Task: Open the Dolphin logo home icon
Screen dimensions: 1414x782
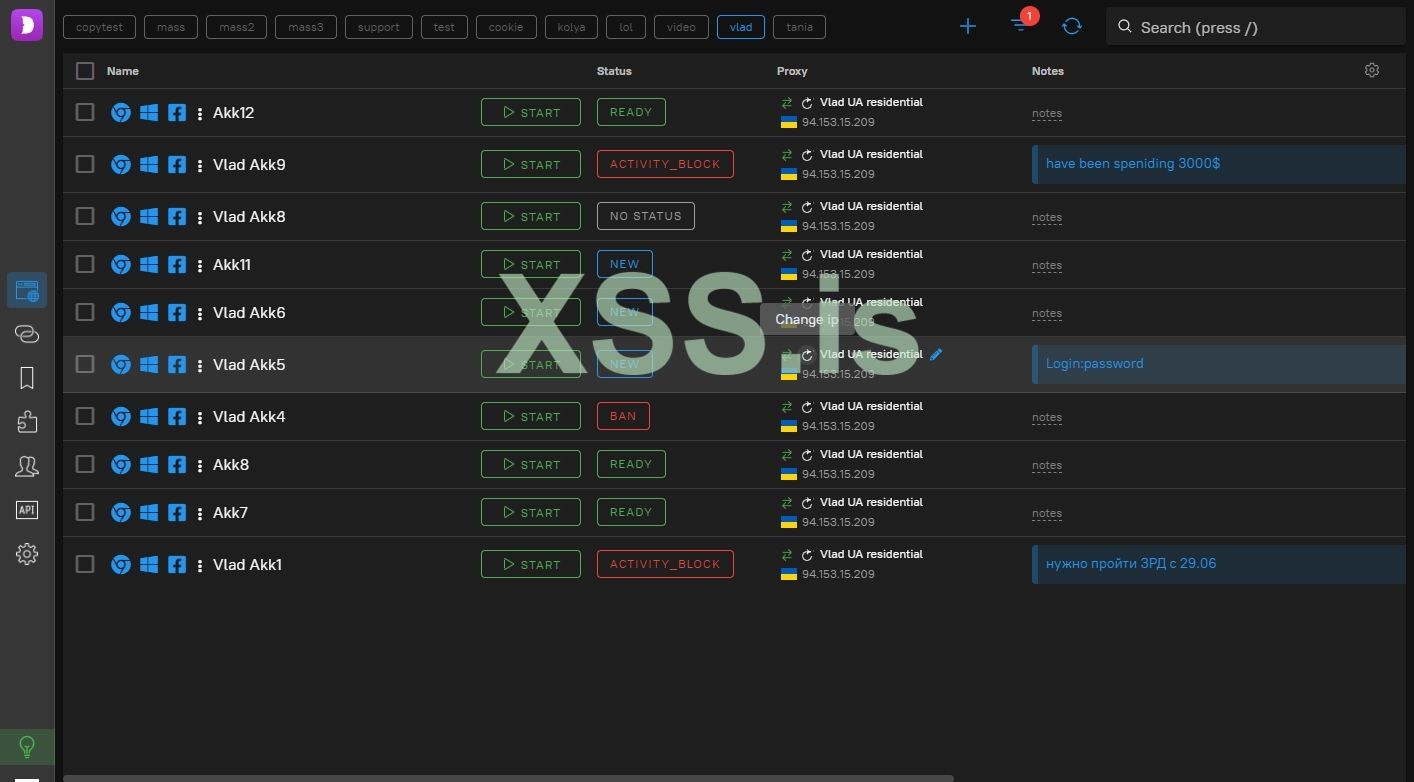Action: (27, 25)
